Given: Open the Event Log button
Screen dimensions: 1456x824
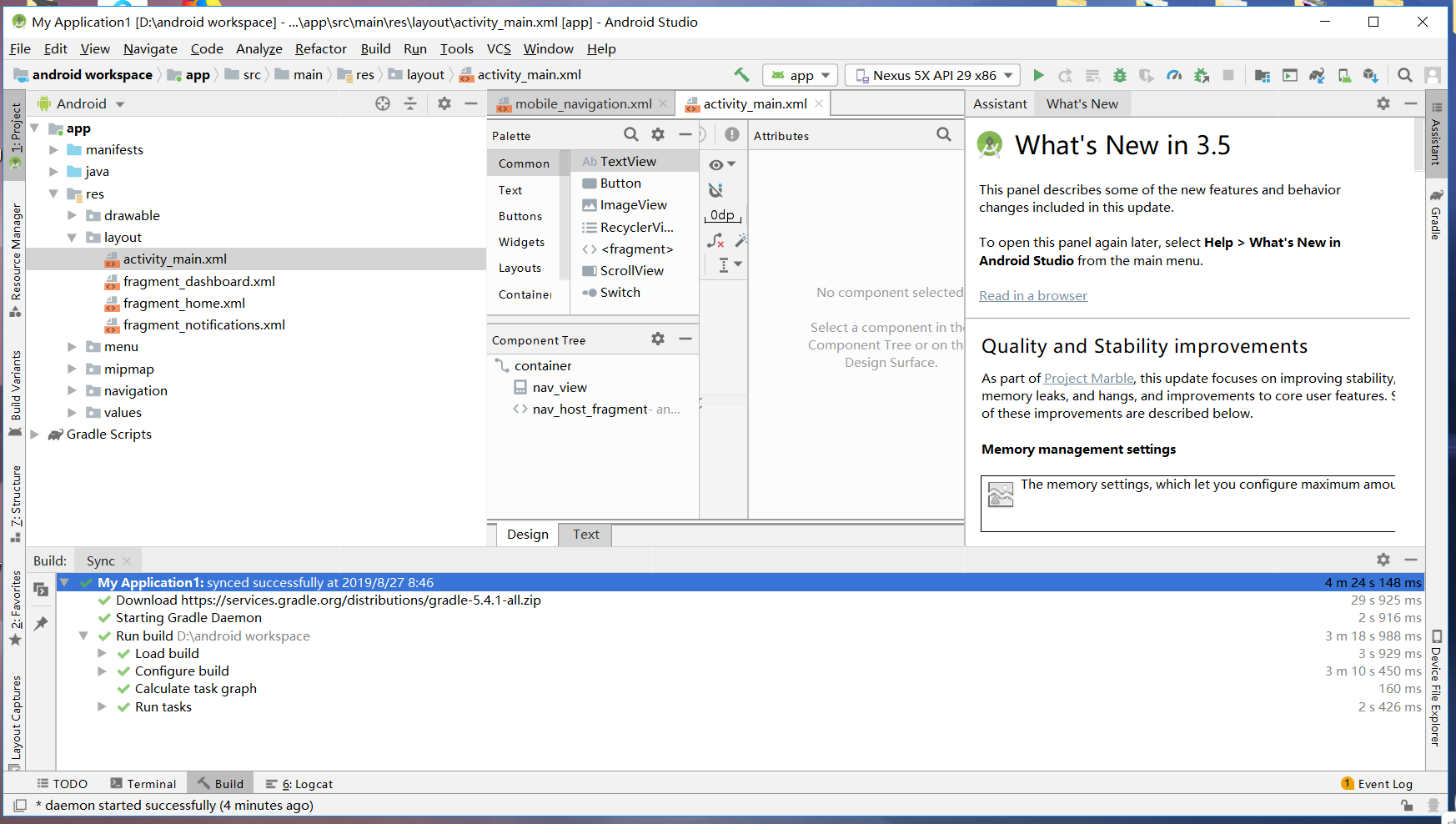Looking at the screenshot, I should (x=1377, y=784).
